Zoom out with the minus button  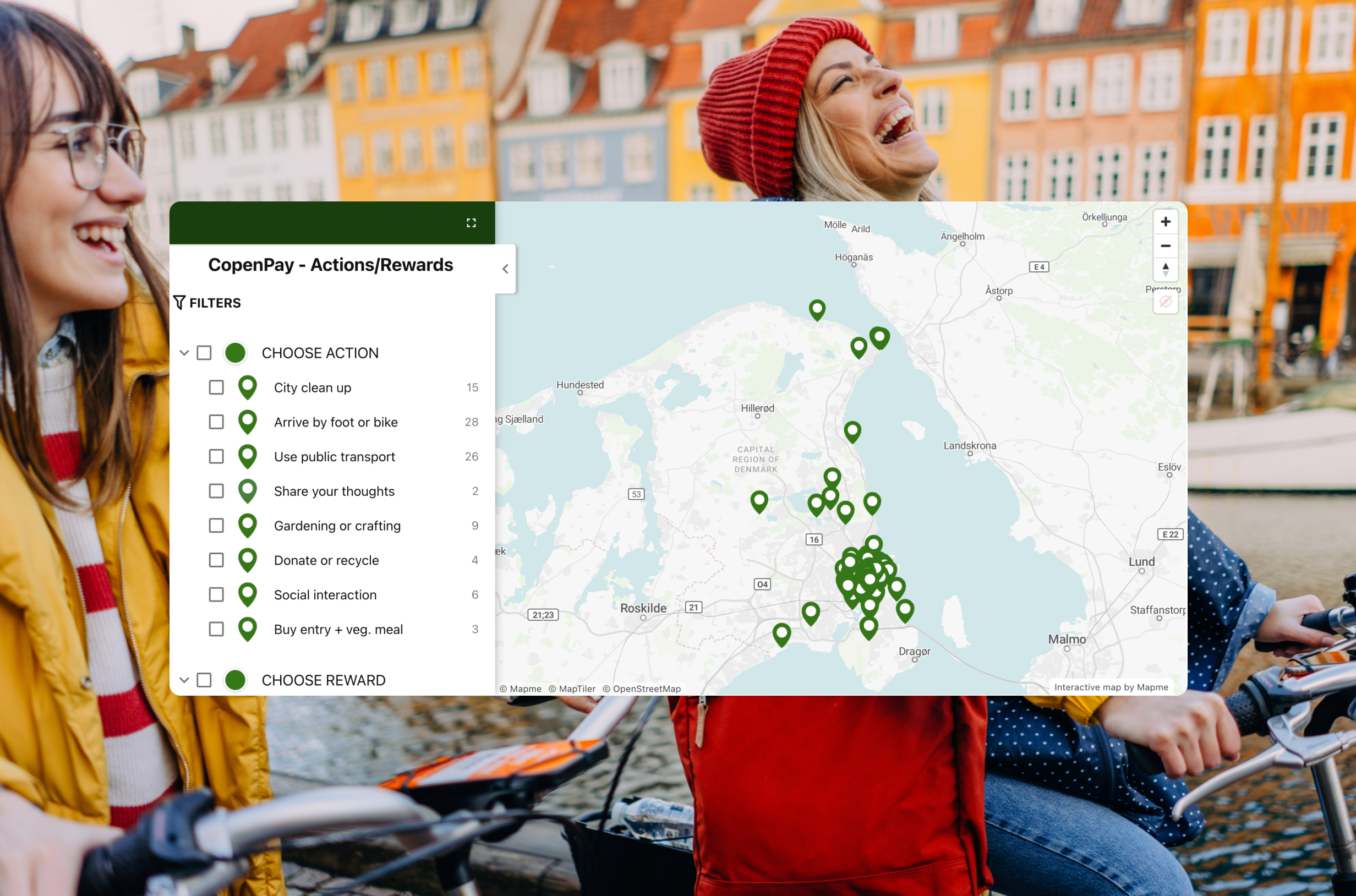tap(1165, 245)
